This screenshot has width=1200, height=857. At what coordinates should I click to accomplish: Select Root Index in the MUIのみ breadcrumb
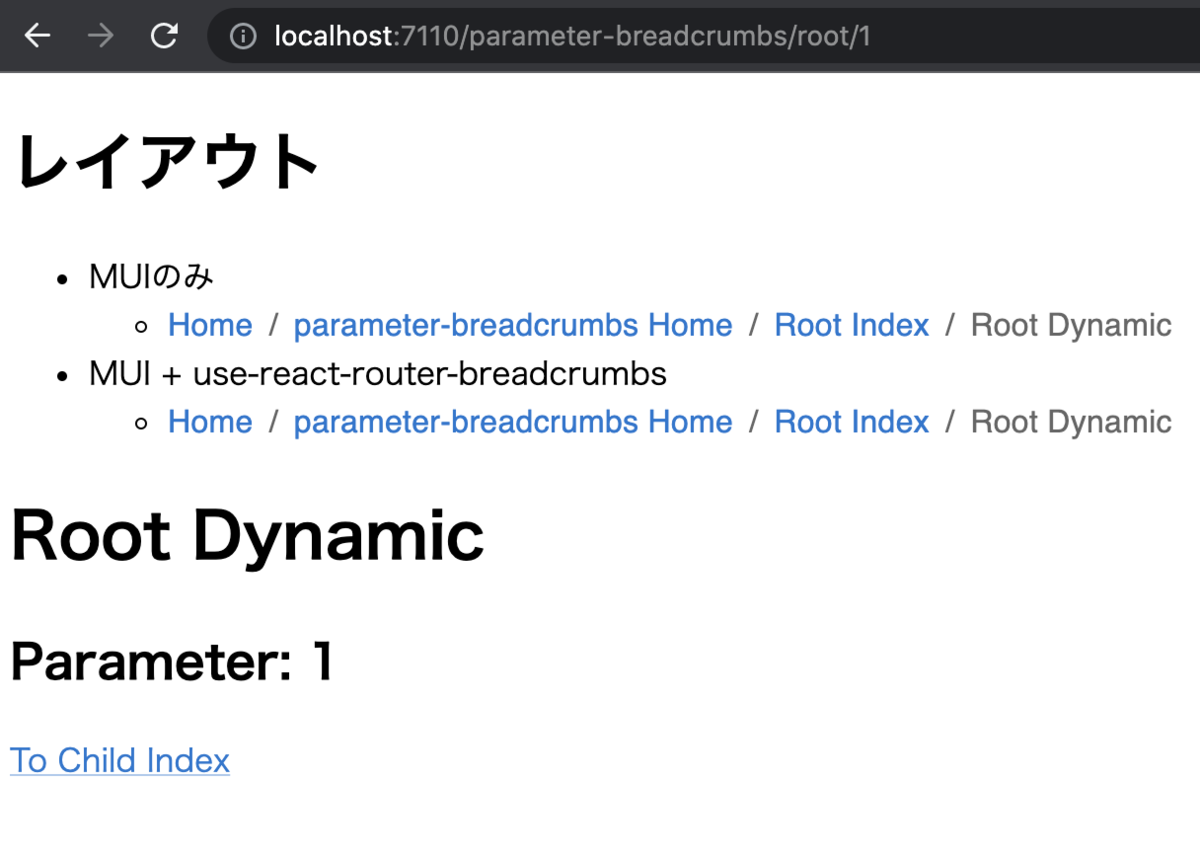tap(851, 324)
